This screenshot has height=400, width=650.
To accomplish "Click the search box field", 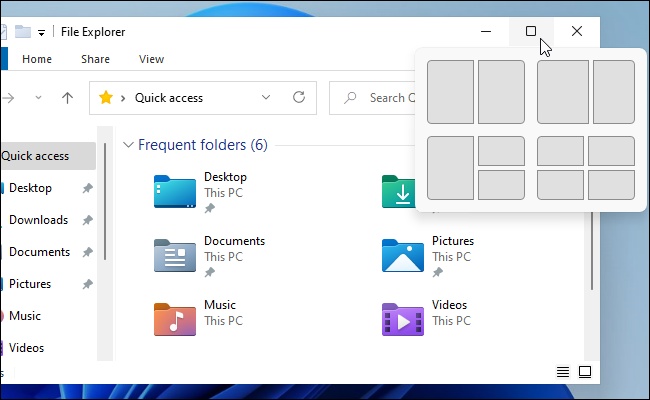I will [385, 98].
